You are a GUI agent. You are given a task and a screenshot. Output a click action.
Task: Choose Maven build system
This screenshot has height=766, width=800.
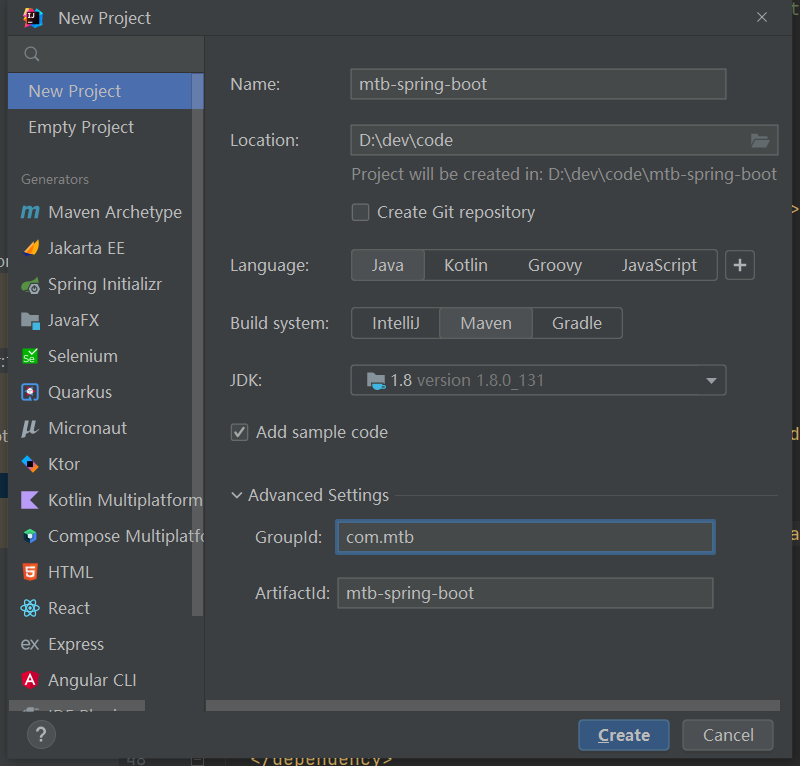coord(486,323)
